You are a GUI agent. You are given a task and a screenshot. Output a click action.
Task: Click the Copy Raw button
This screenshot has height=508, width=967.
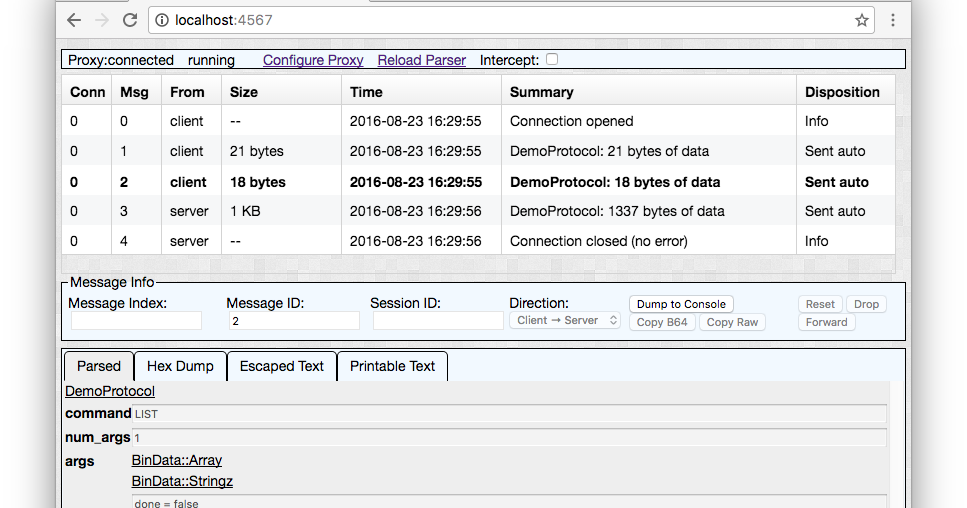tap(732, 322)
